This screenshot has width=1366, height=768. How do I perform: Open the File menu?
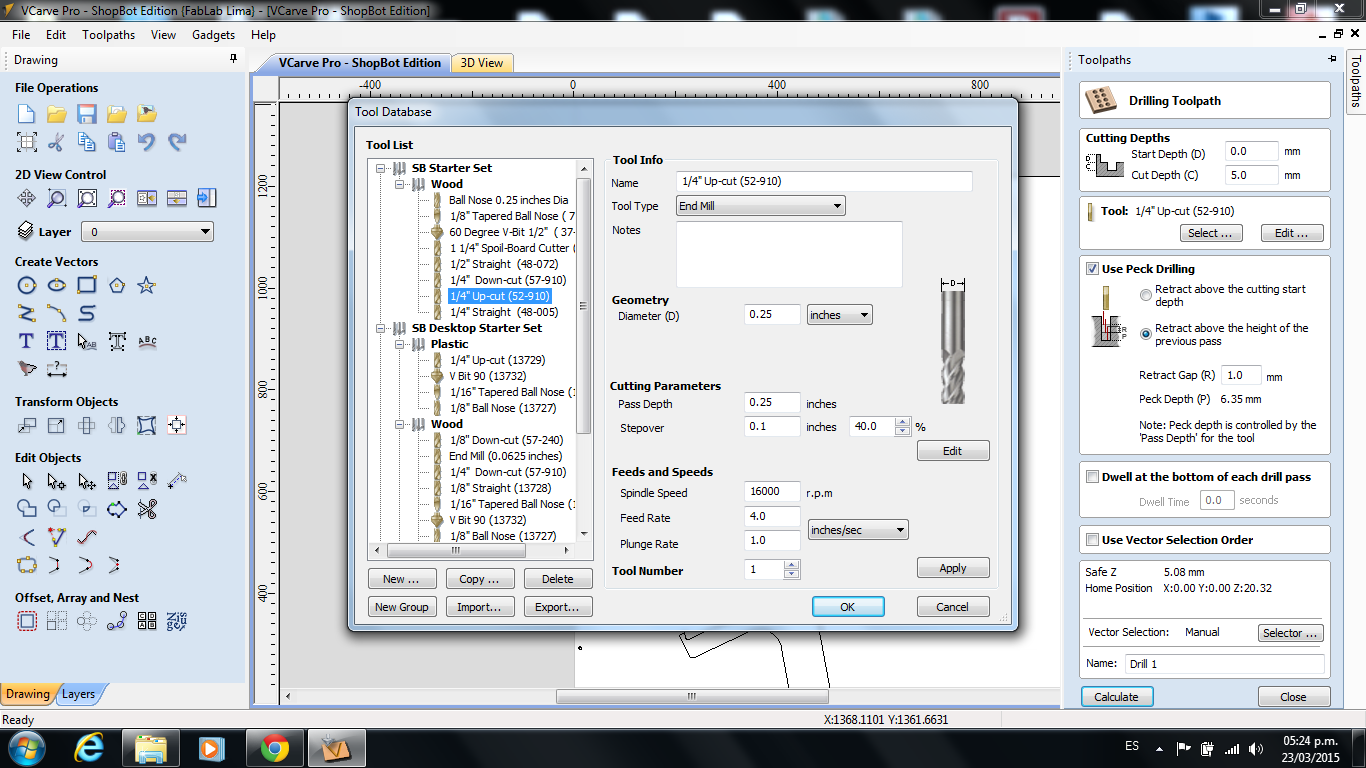pos(21,34)
